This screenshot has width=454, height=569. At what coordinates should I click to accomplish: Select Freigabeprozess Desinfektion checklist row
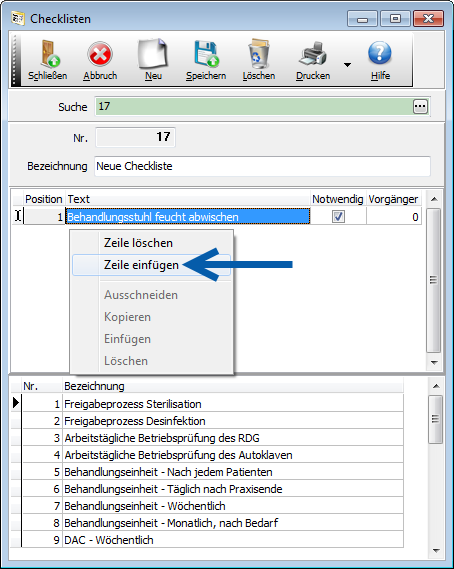coord(213,421)
